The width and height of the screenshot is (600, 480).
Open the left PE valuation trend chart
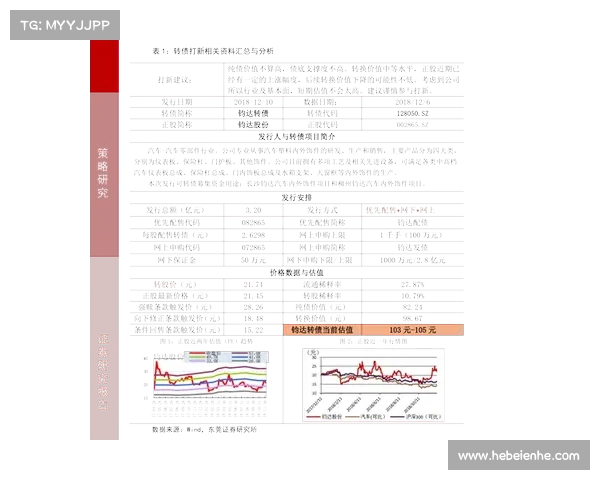[209, 384]
